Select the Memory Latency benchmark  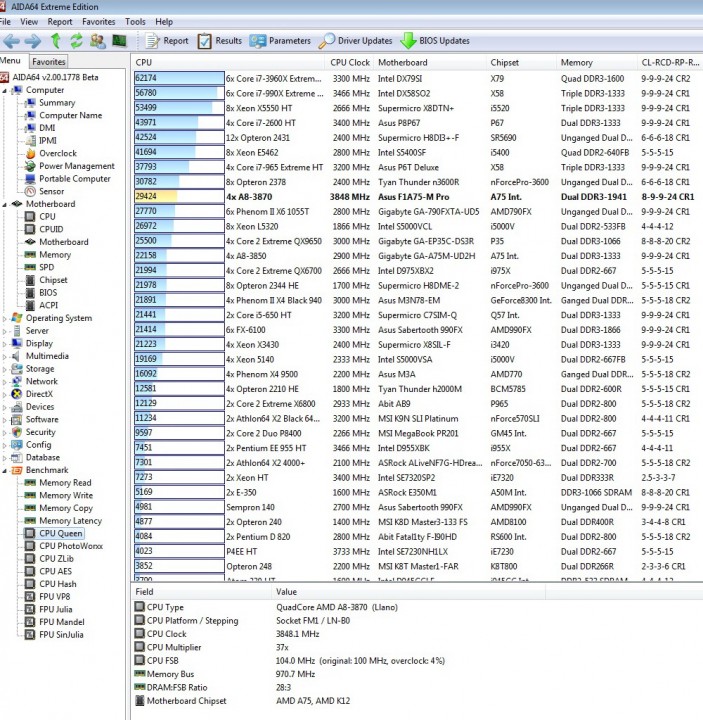pos(70,521)
